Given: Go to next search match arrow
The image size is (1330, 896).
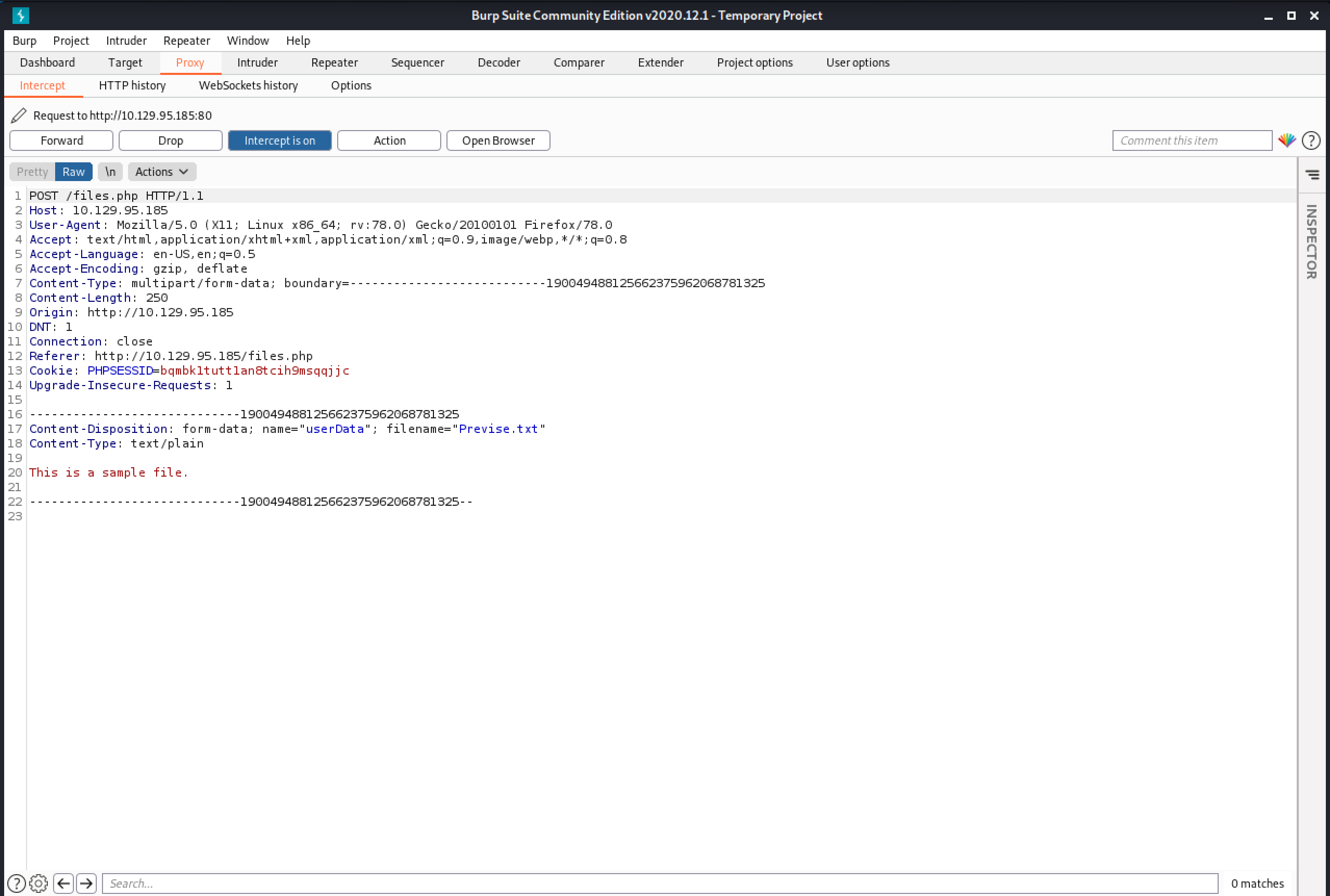Looking at the screenshot, I should coord(86,884).
